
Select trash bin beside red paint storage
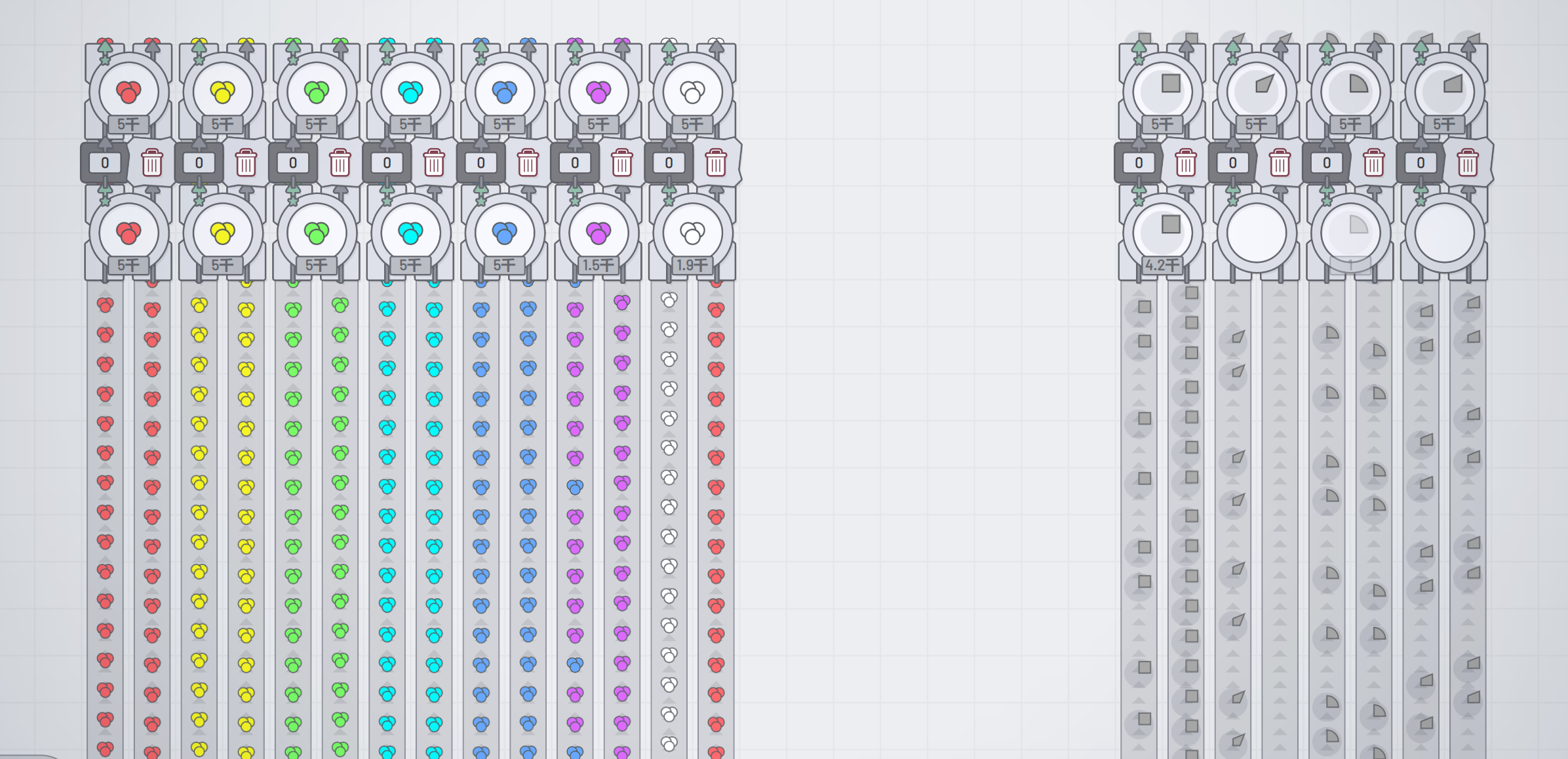pos(152,163)
